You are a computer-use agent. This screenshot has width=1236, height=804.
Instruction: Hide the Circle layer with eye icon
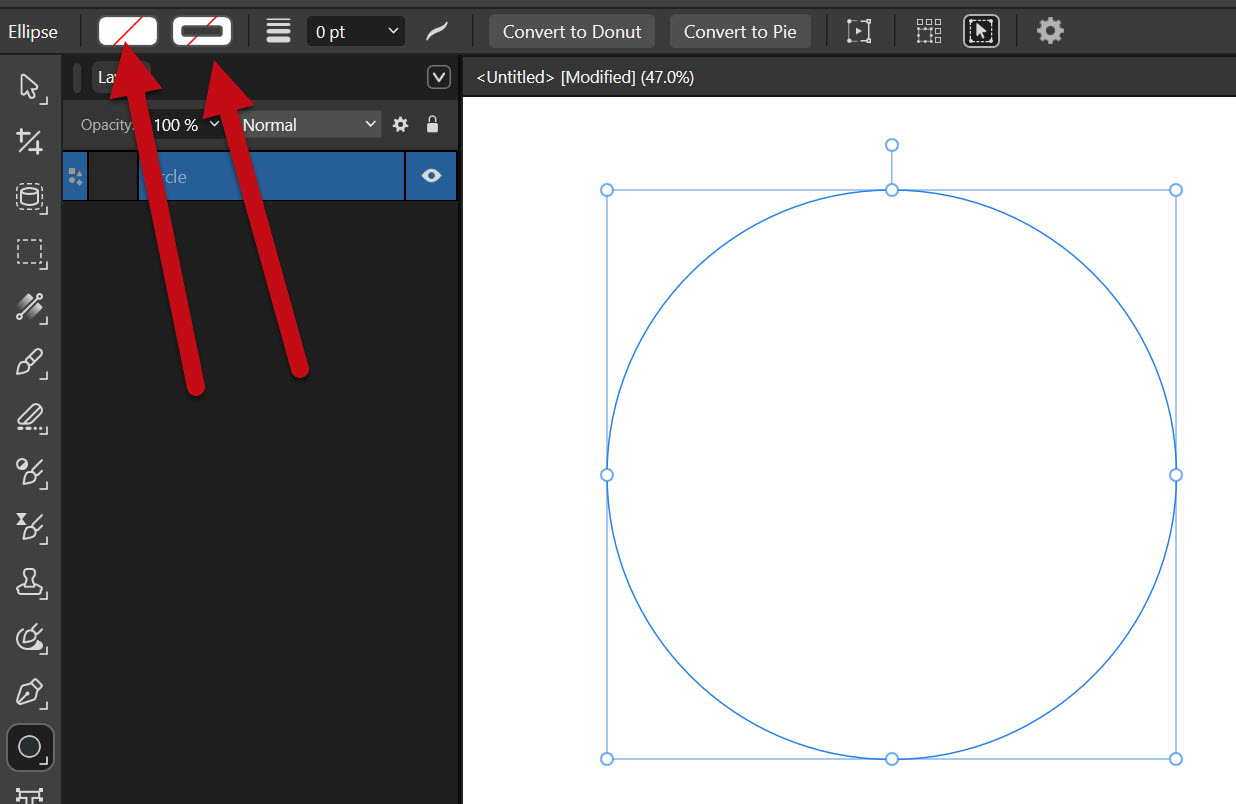pyautogui.click(x=431, y=176)
